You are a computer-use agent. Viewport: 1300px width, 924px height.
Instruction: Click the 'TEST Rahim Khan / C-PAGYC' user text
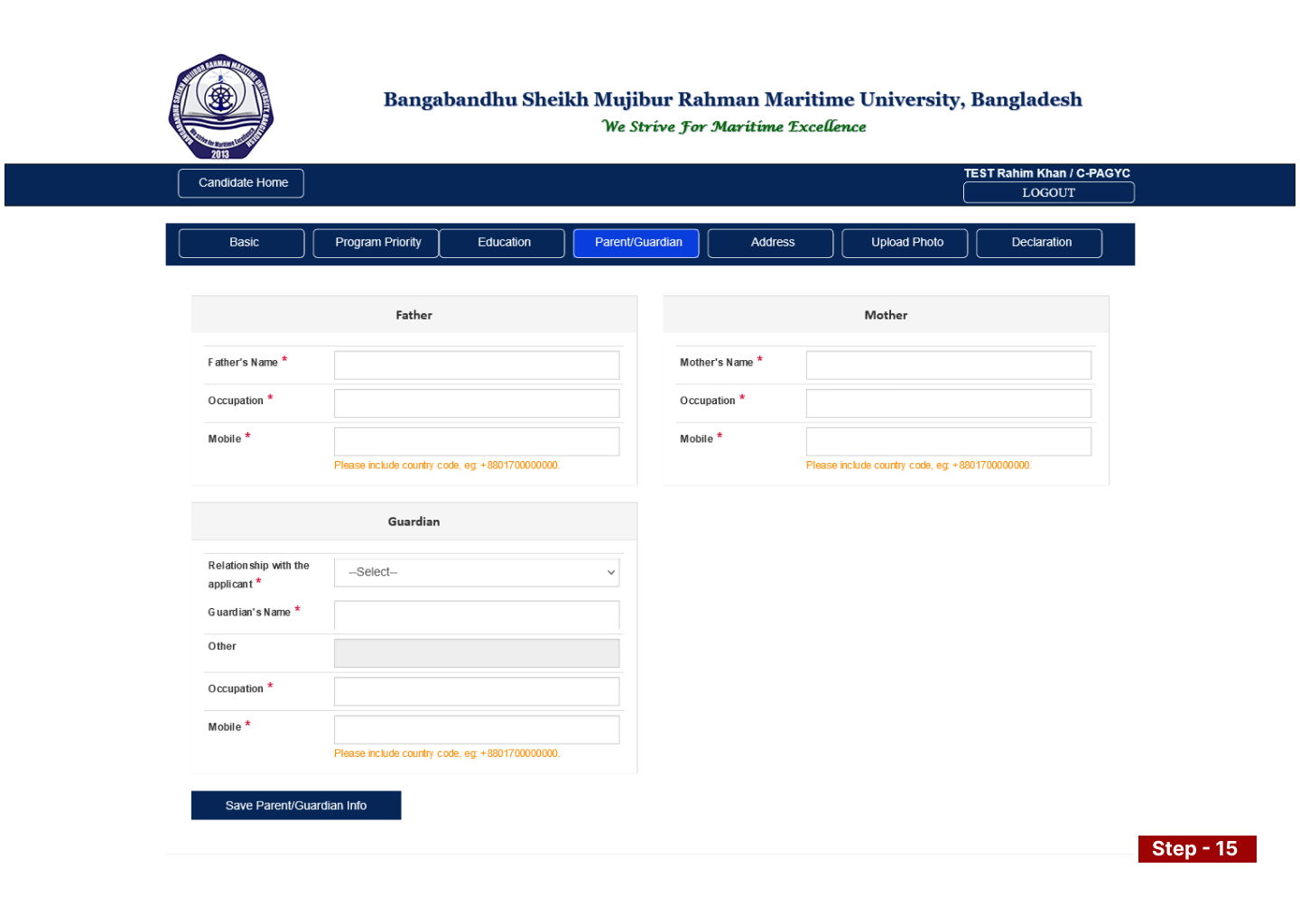pyautogui.click(x=1046, y=173)
